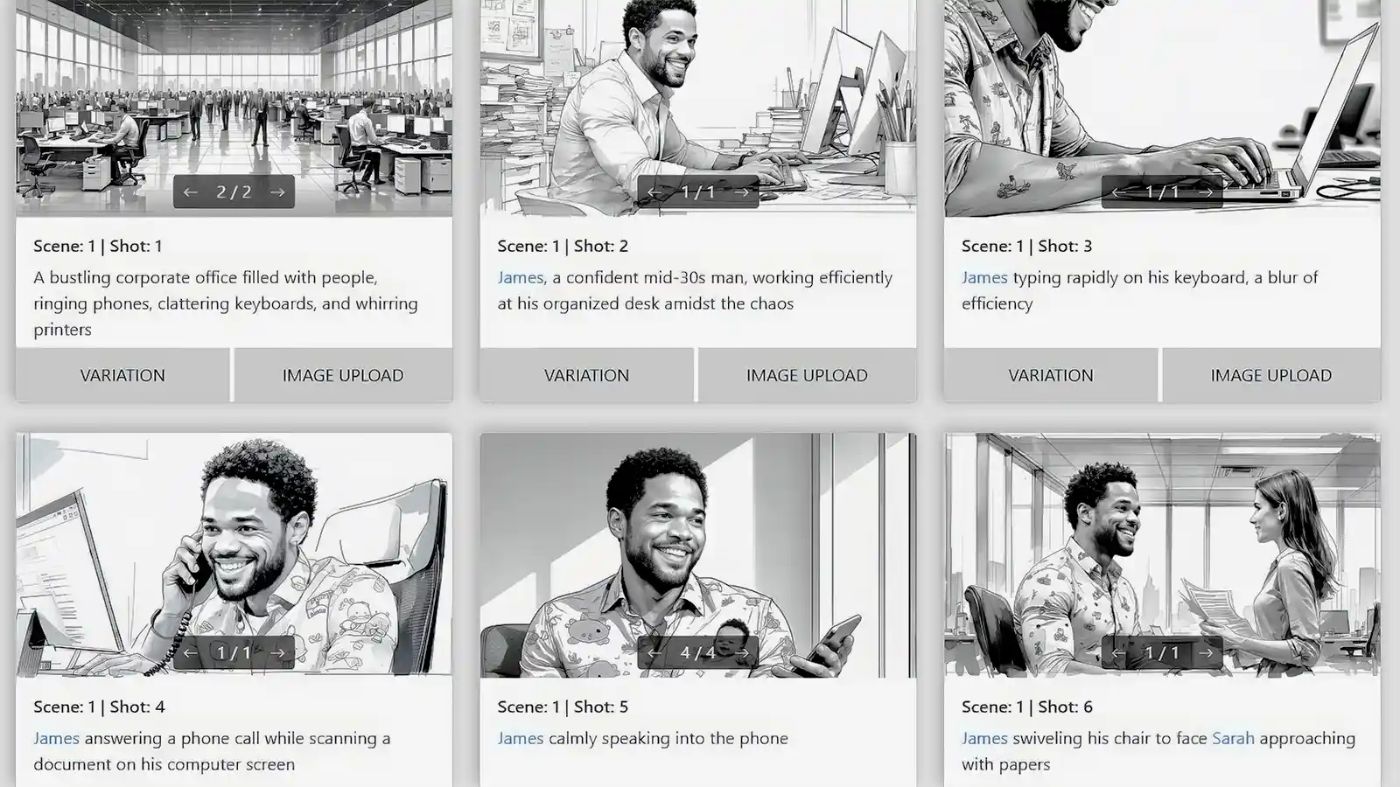This screenshot has width=1400, height=787.
Task: Edit Shot 5 description text
Action: pyautogui.click(x=643, y=738)
